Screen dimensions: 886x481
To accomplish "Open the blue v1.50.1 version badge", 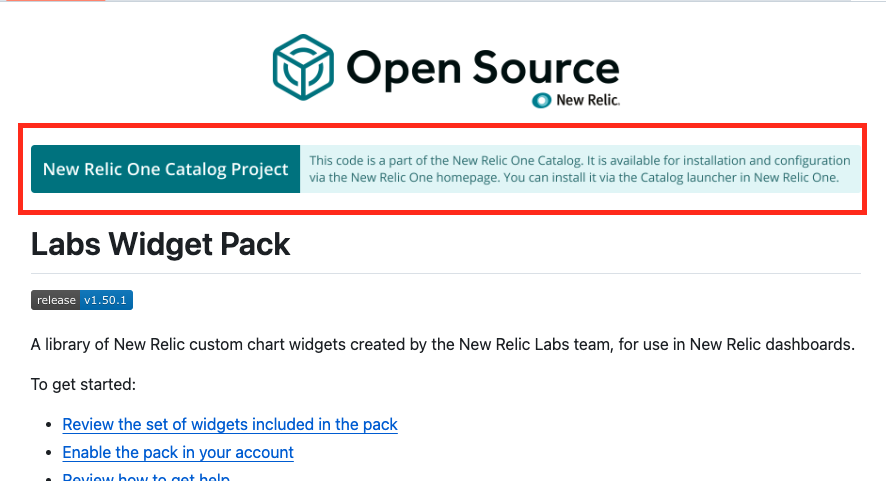I will (106, 300).
